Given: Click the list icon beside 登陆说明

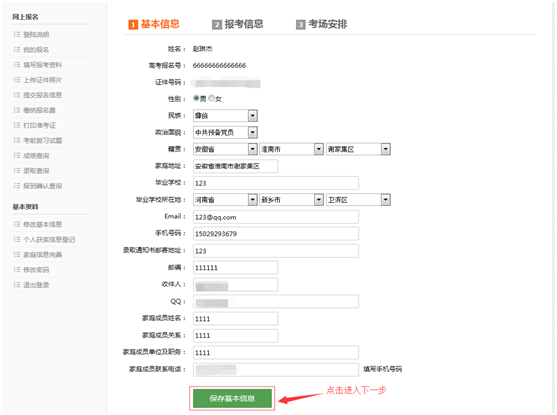Looking at the screenshot, I should click(17, 34).
